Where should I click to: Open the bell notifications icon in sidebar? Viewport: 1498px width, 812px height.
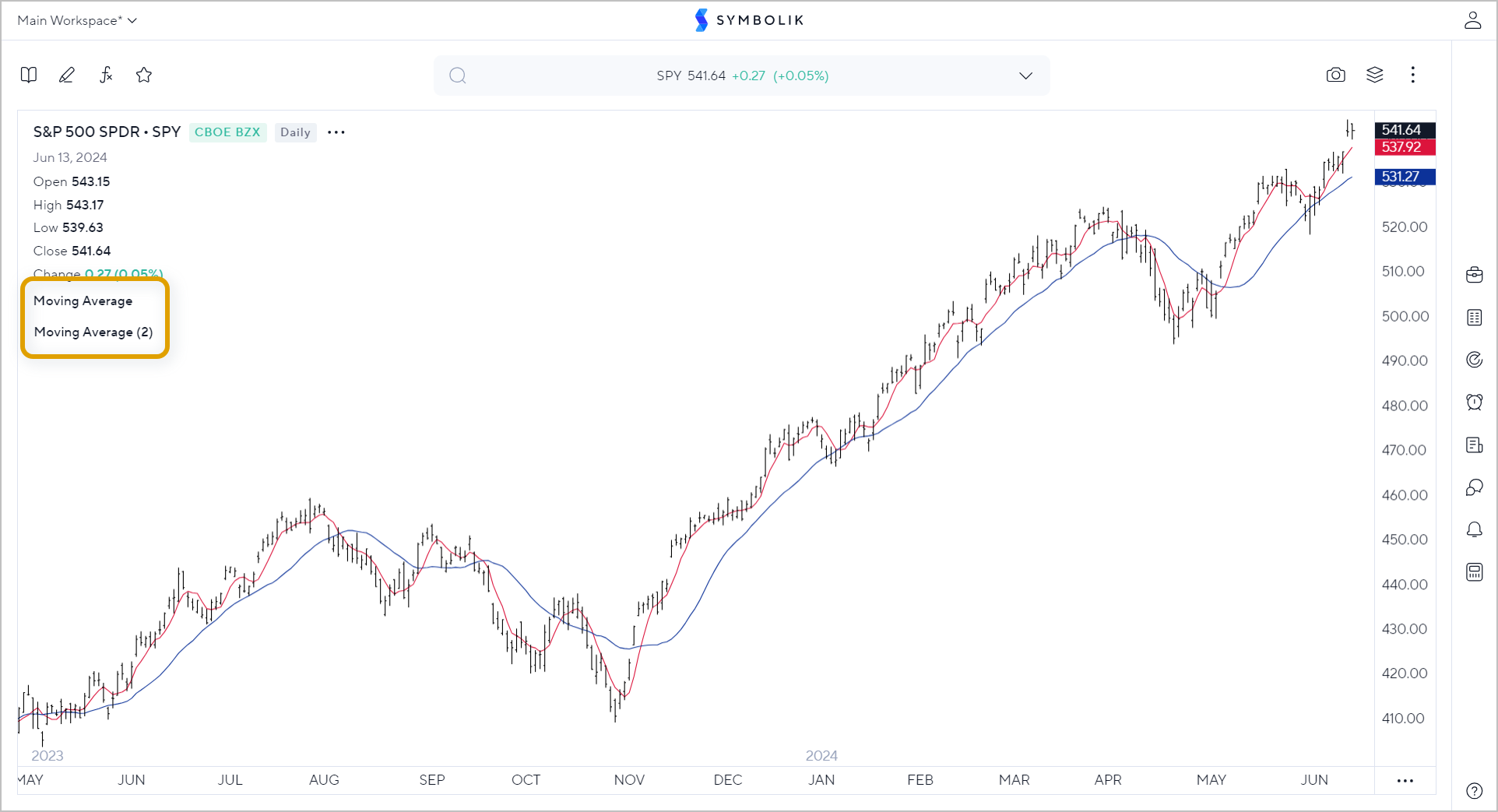(x=1475, y=530)
